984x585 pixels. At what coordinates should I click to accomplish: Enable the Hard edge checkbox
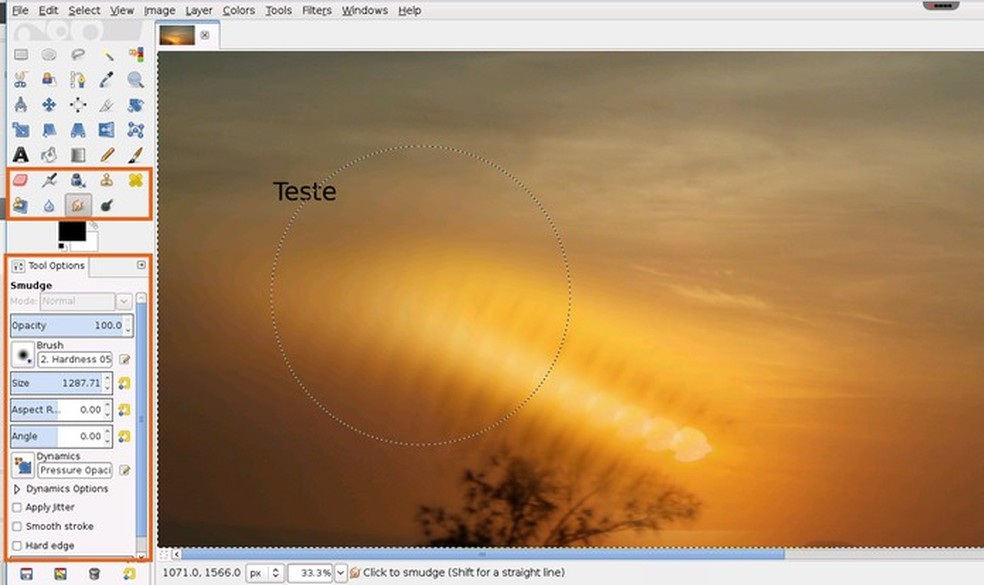pos(17,545)
